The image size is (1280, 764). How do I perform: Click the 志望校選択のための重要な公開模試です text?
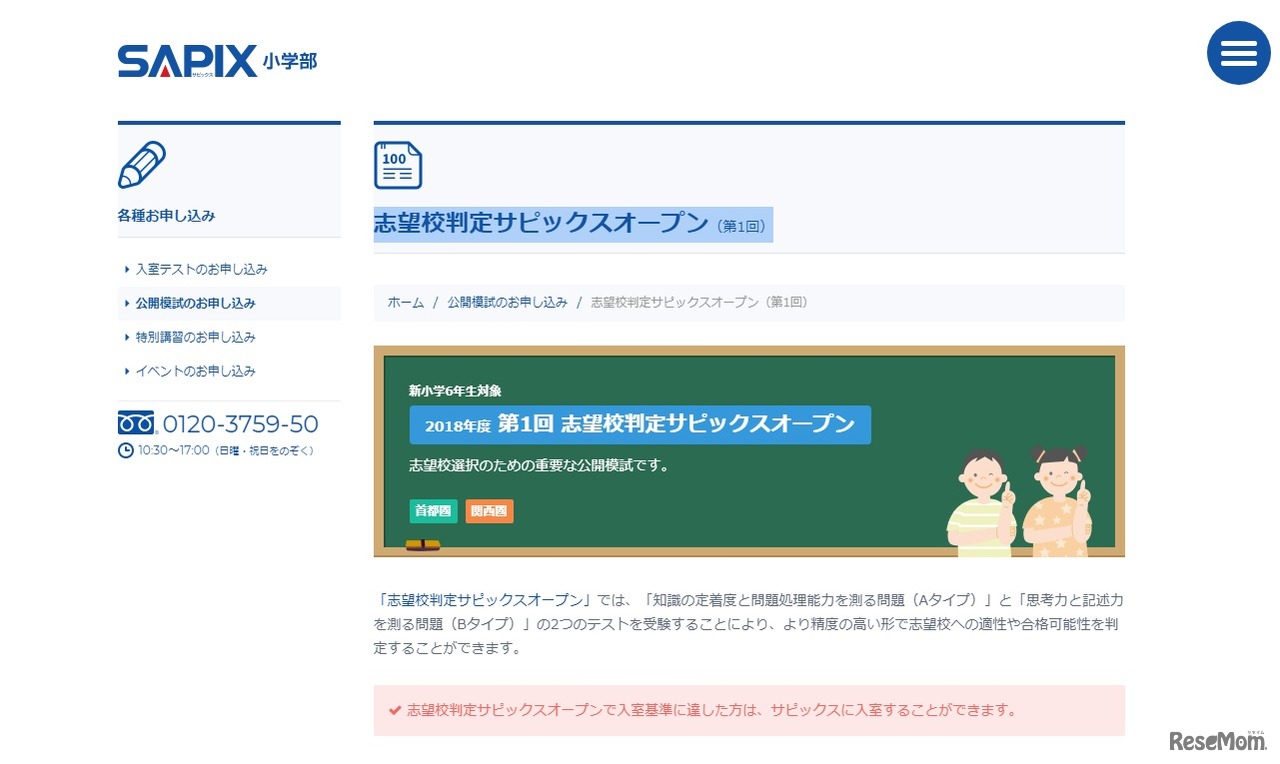tap(539, 466)
